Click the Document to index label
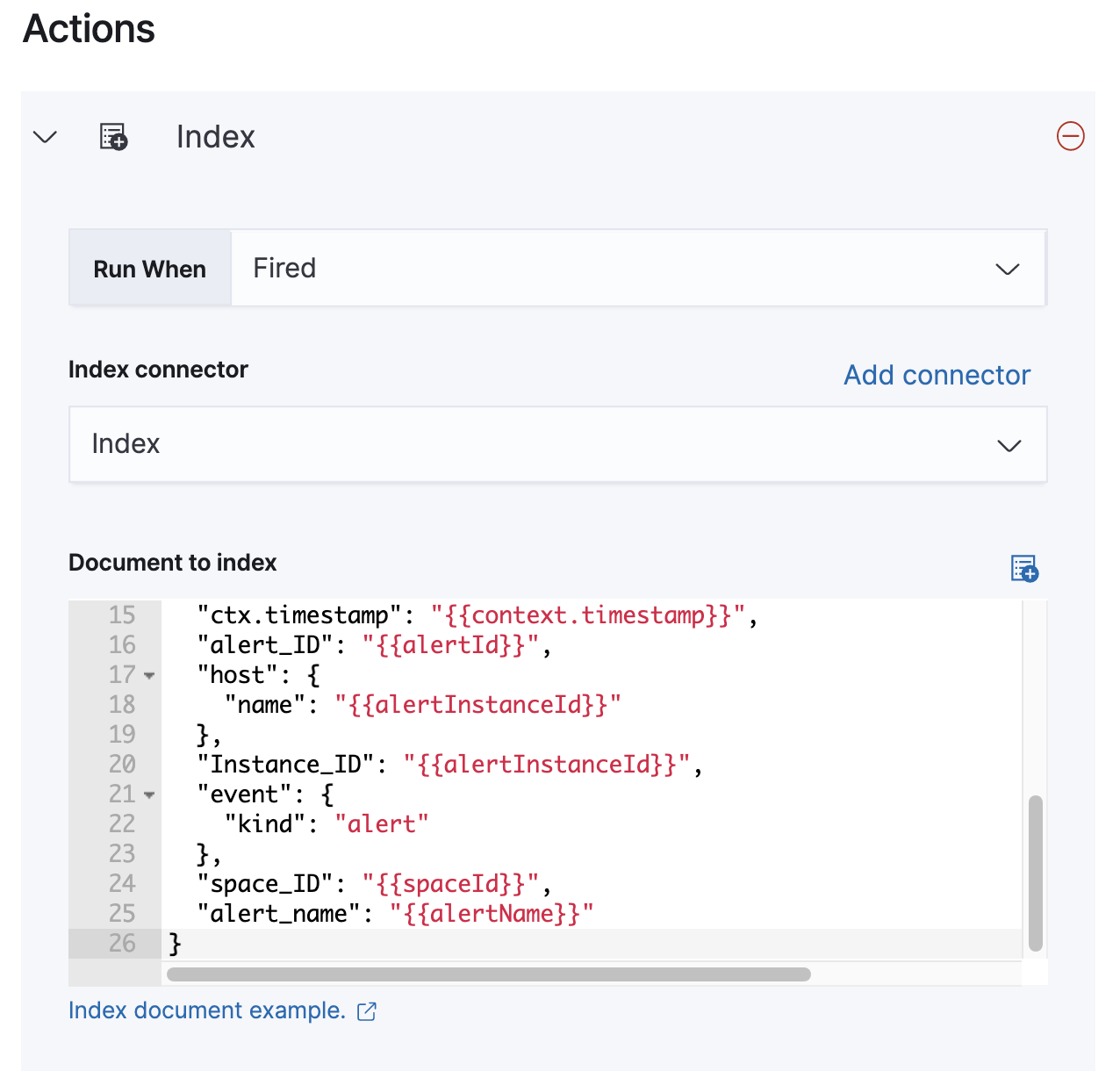 [173, 563]
